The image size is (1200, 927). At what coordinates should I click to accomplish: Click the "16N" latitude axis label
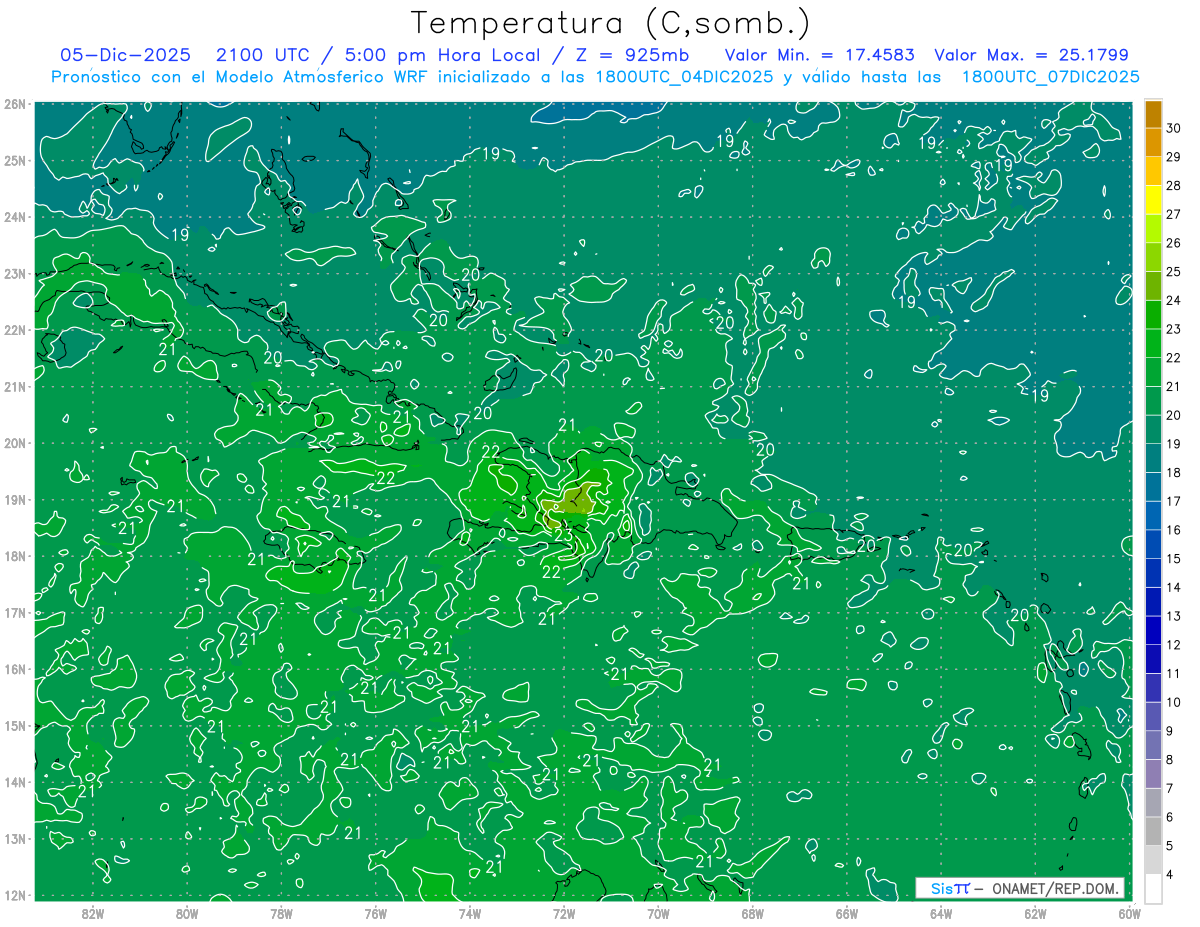[14, 669]
